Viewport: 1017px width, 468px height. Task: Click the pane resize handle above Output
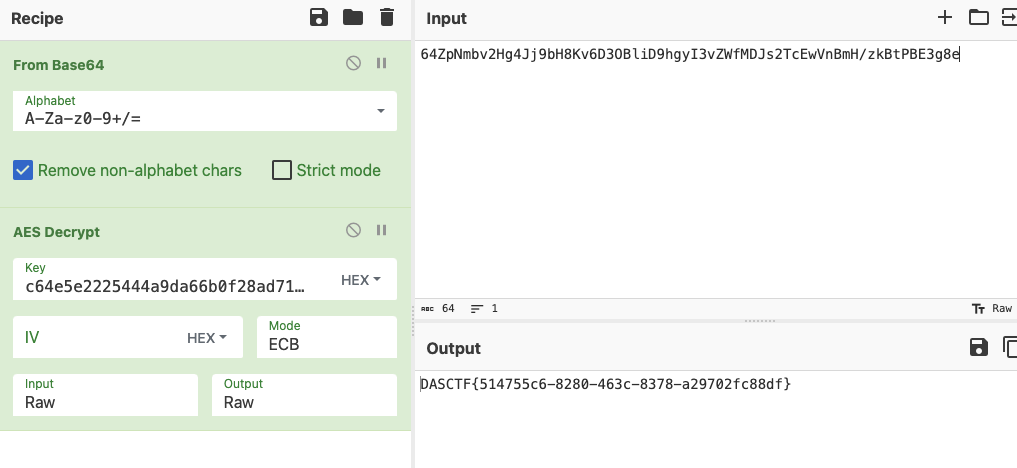(x=760, y=321)
